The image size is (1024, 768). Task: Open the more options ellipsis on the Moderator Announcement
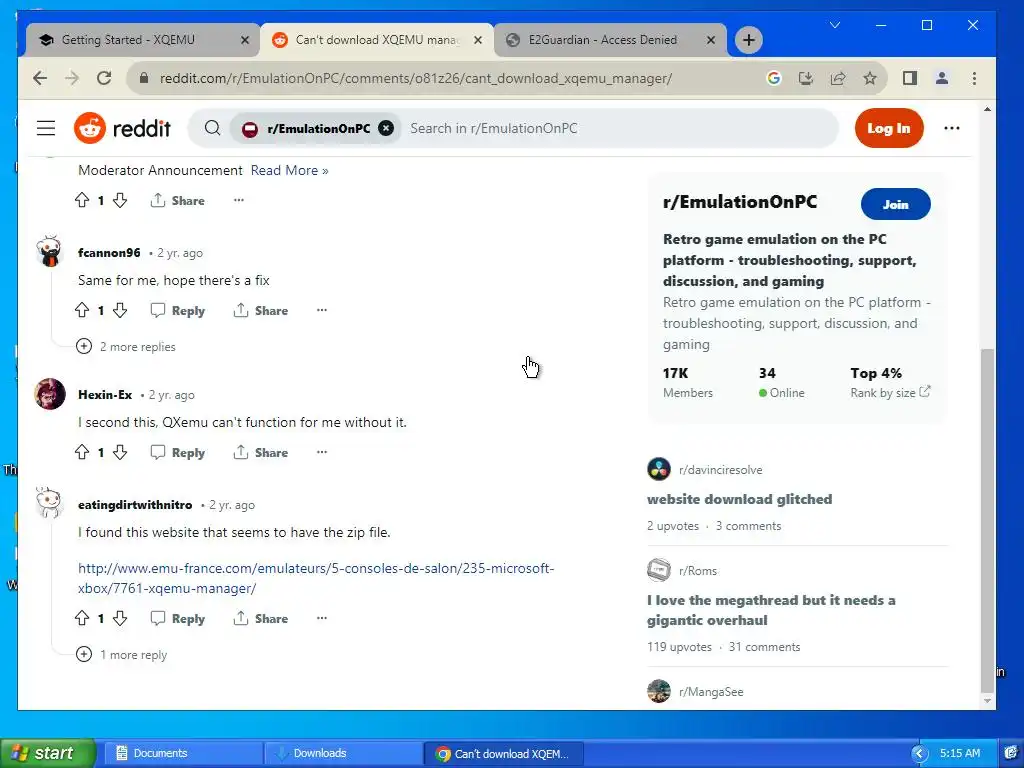[239, 200]
